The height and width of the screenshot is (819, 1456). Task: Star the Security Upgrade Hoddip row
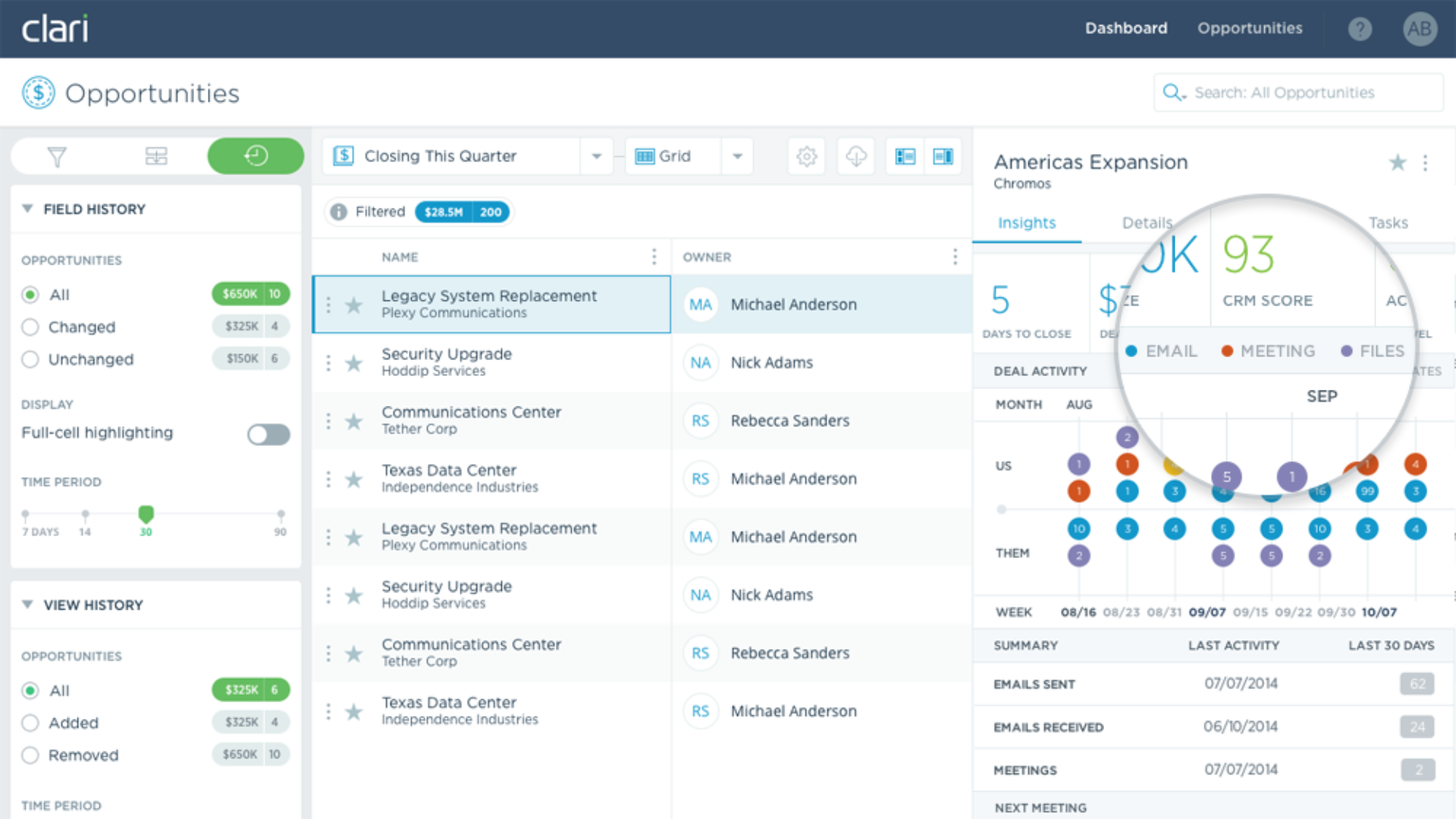point(353,363)
